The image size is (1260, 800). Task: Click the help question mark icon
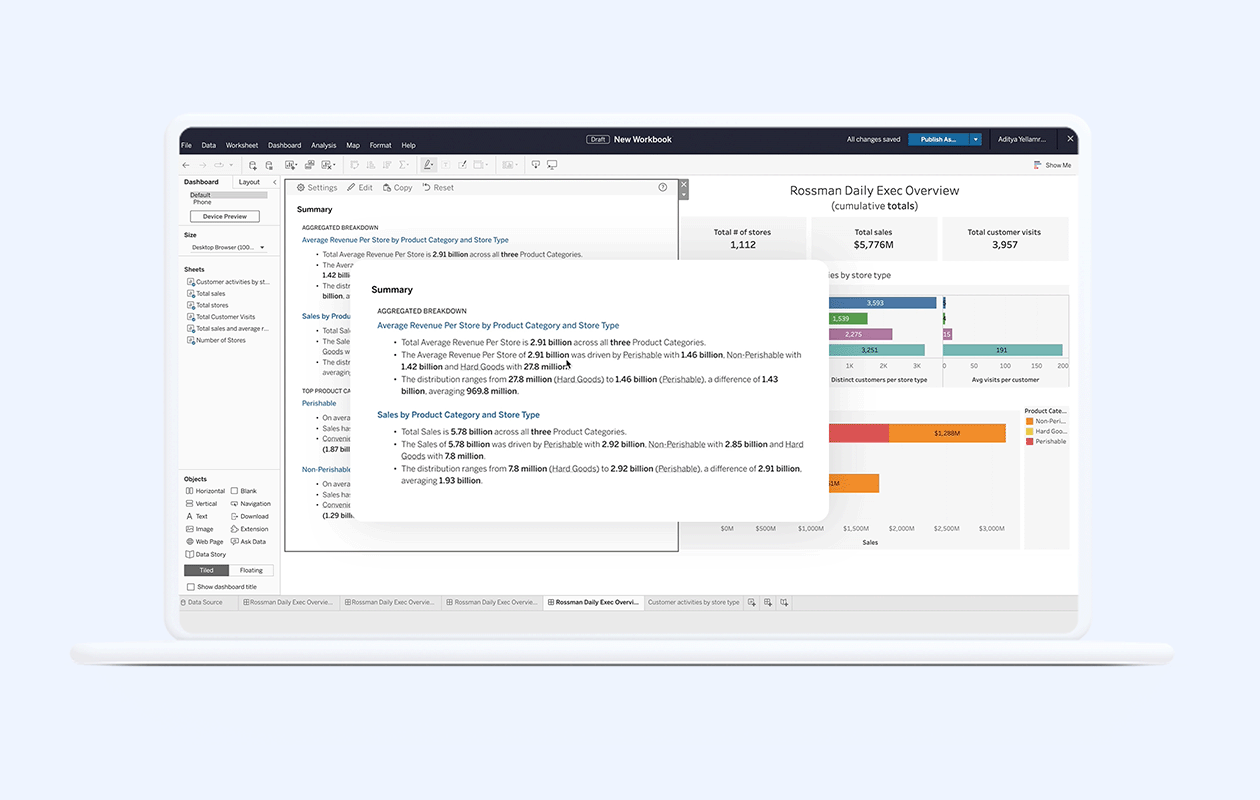pos(663,187)
